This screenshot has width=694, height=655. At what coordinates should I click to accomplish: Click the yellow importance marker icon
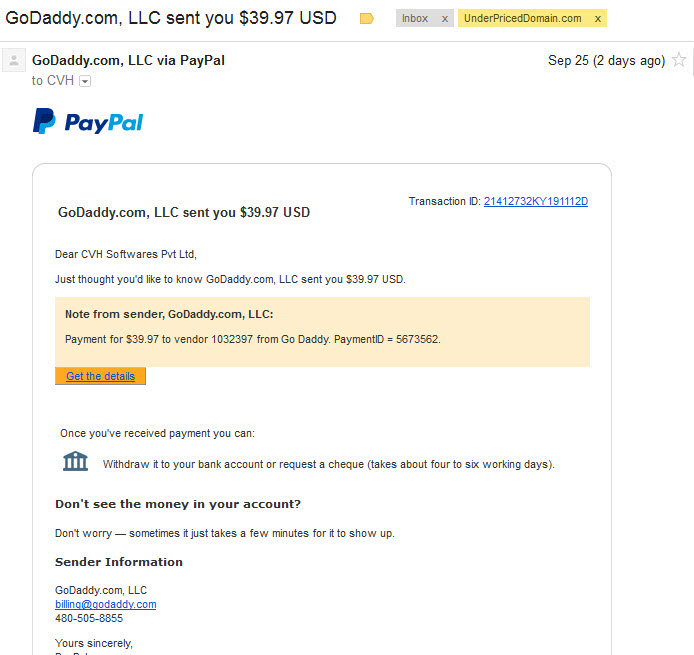click(366, 19)
